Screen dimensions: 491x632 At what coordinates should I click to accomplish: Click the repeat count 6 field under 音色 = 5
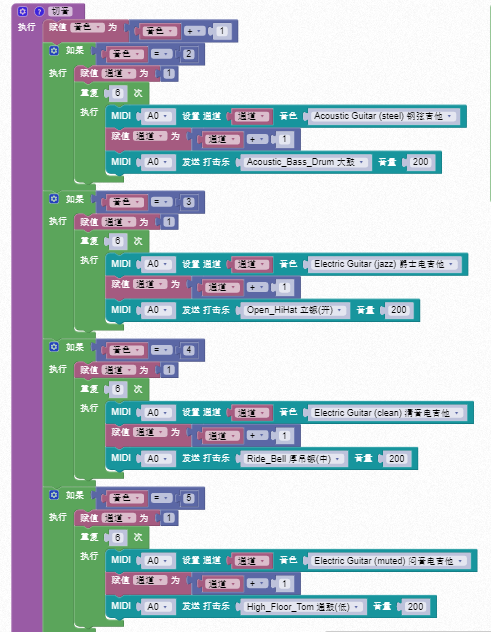117,537
